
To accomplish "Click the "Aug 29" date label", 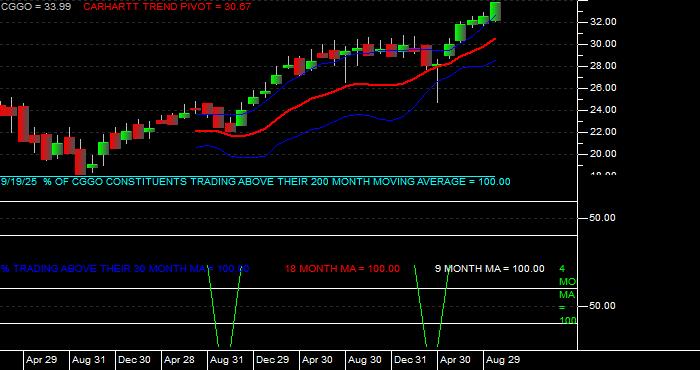I will (503, 360).
